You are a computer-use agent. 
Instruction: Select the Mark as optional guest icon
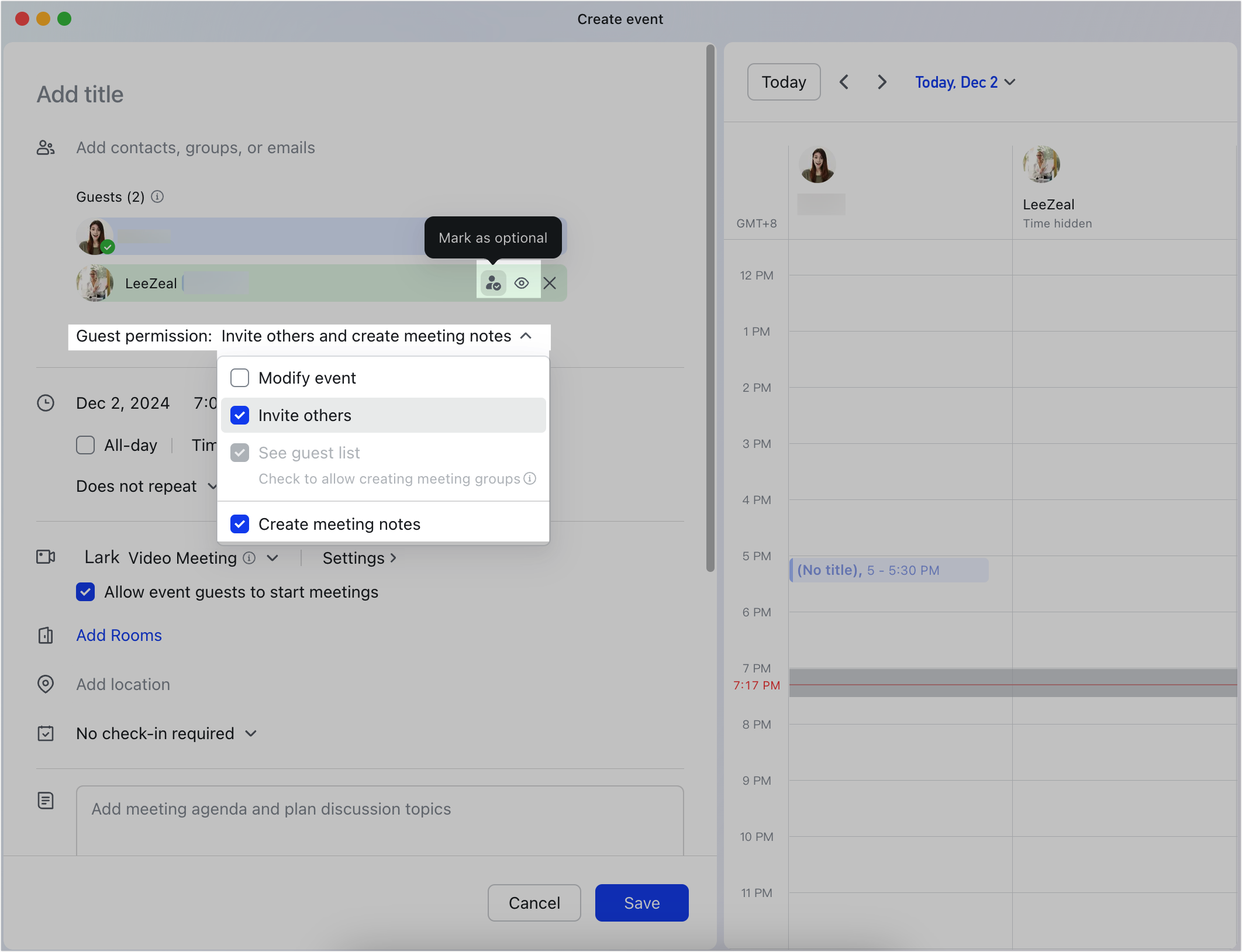492,283
